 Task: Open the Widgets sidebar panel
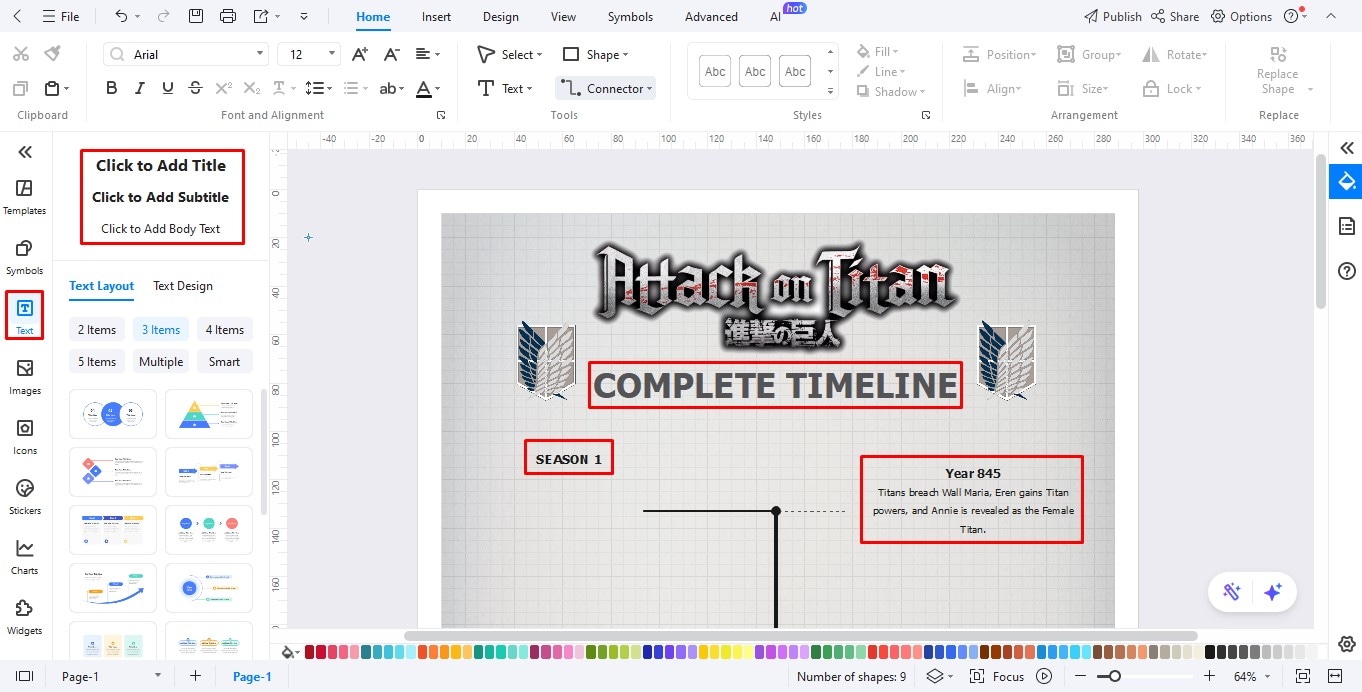pyautogui.click(x=24, y=617)
